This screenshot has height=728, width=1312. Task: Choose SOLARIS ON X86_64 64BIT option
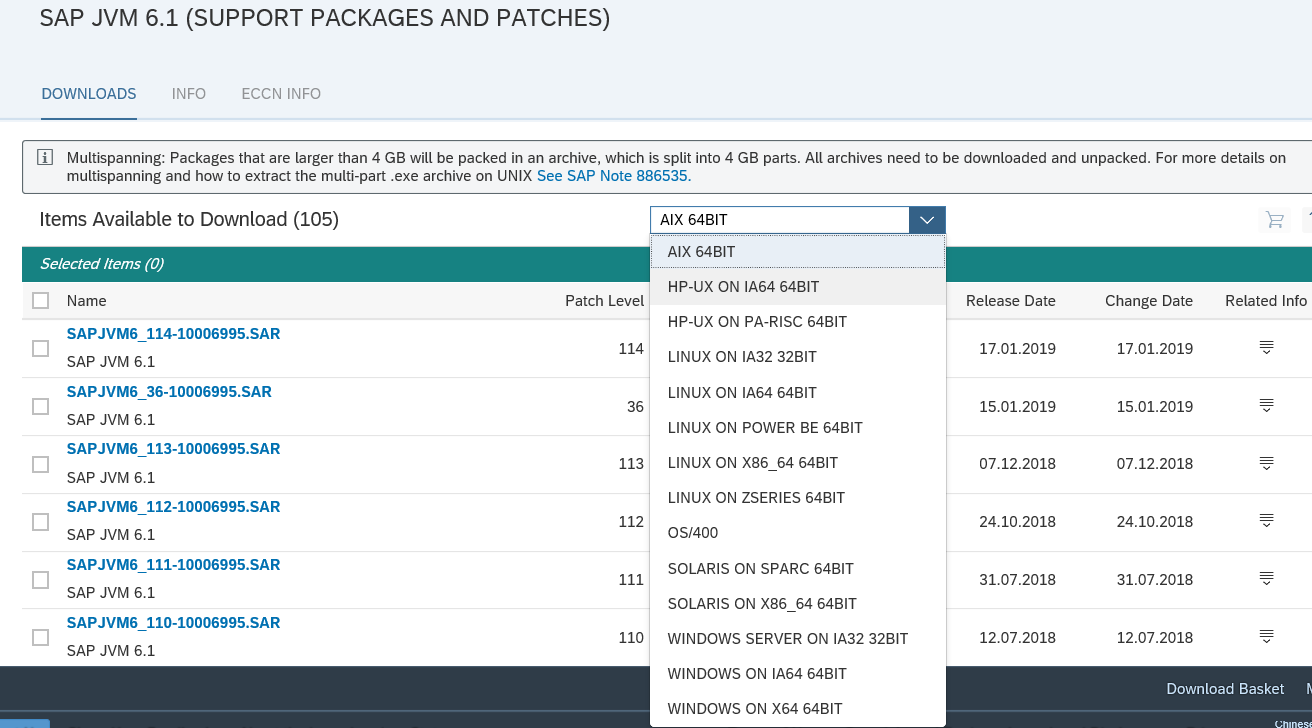pyautogui.click(x=798, y=603)
